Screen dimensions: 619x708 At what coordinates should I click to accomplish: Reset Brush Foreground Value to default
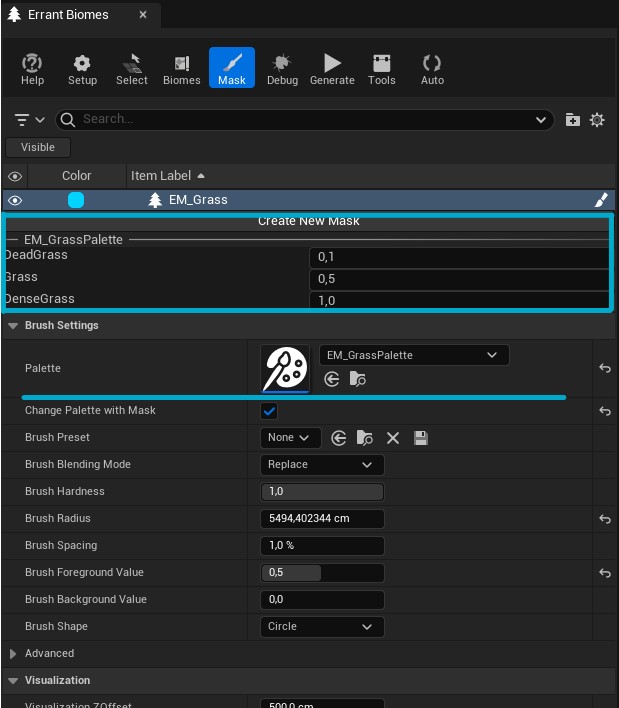click(605, 573)
